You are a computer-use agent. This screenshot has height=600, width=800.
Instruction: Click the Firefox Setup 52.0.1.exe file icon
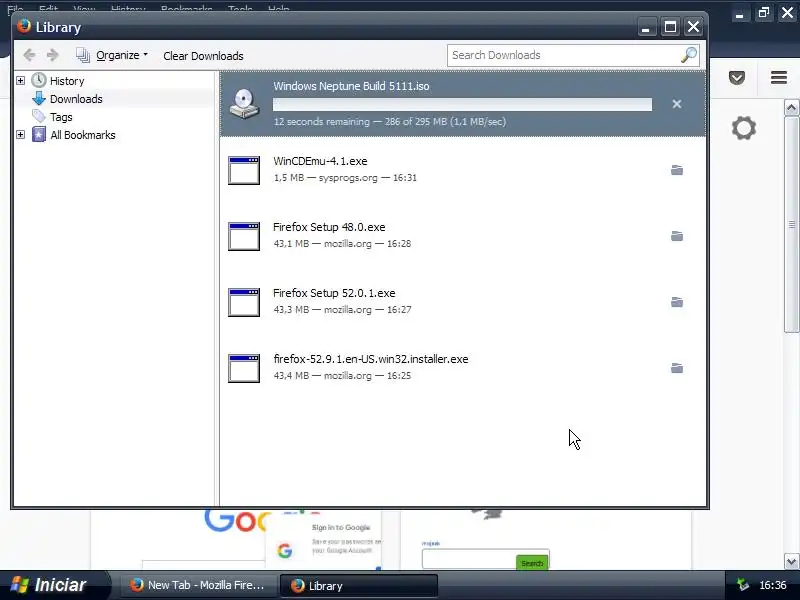pos(244,302)
